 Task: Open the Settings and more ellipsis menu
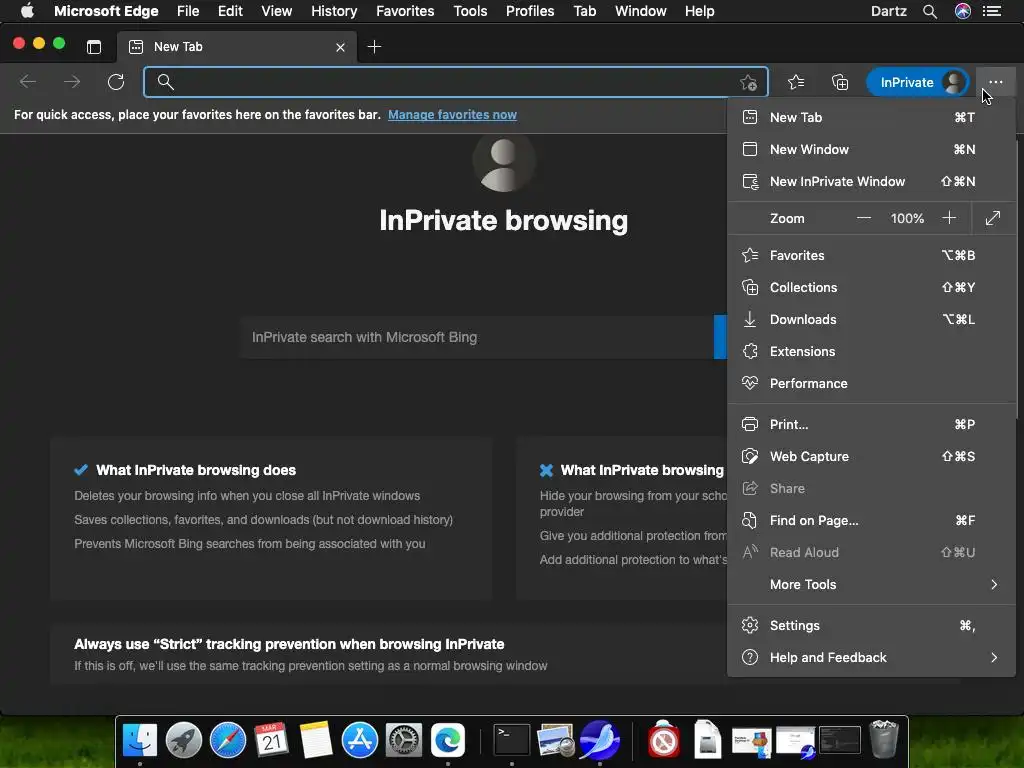pos(995,82)
